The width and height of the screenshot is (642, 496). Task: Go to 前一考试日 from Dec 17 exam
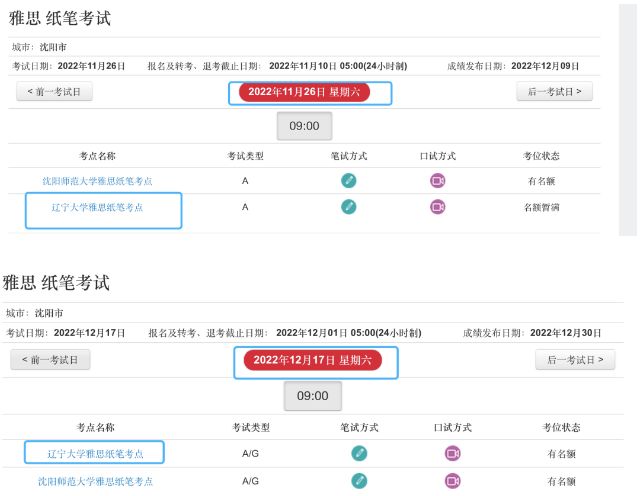coord(50,360)
